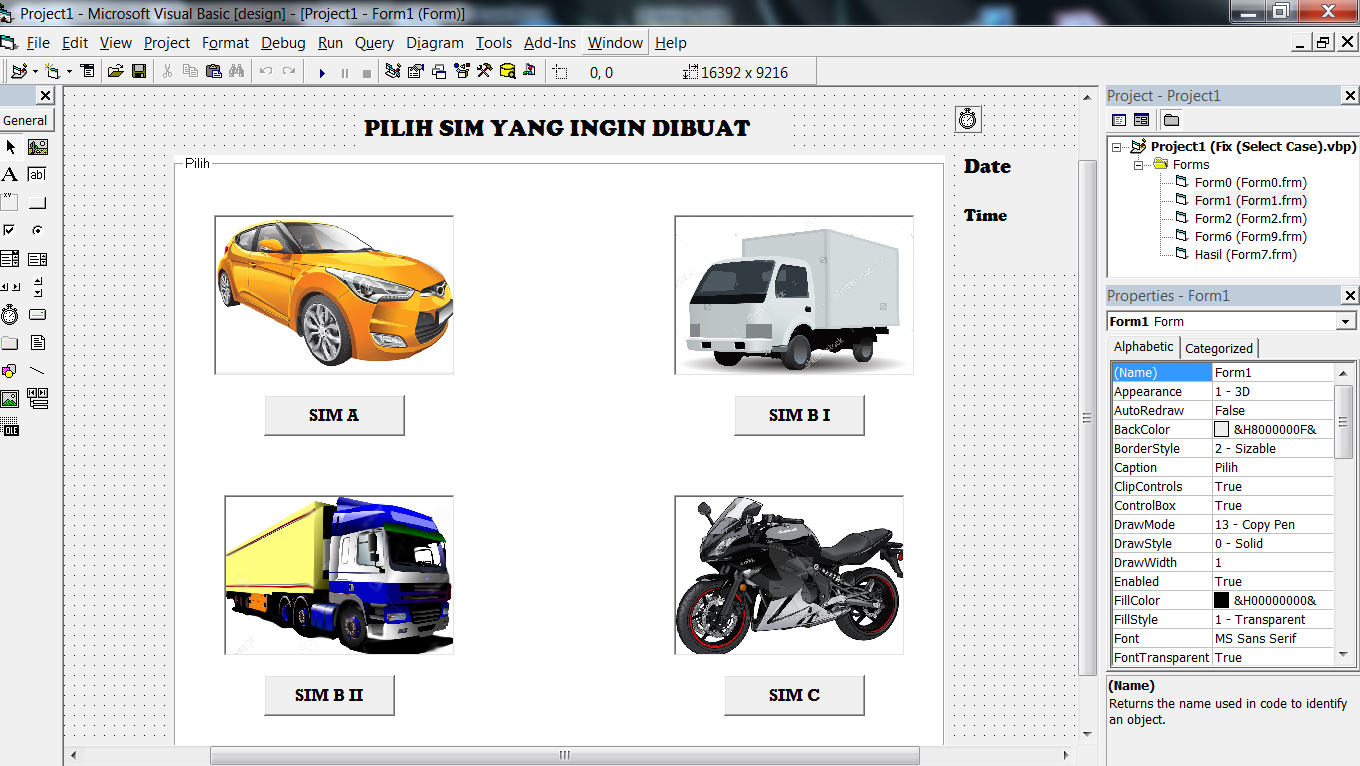Image resolution: width=1360 pixels, height=766 pixels.
Task: Click the View Code icon in Project Explorer
Action: pyautogui.click(x=1119, y=119)
